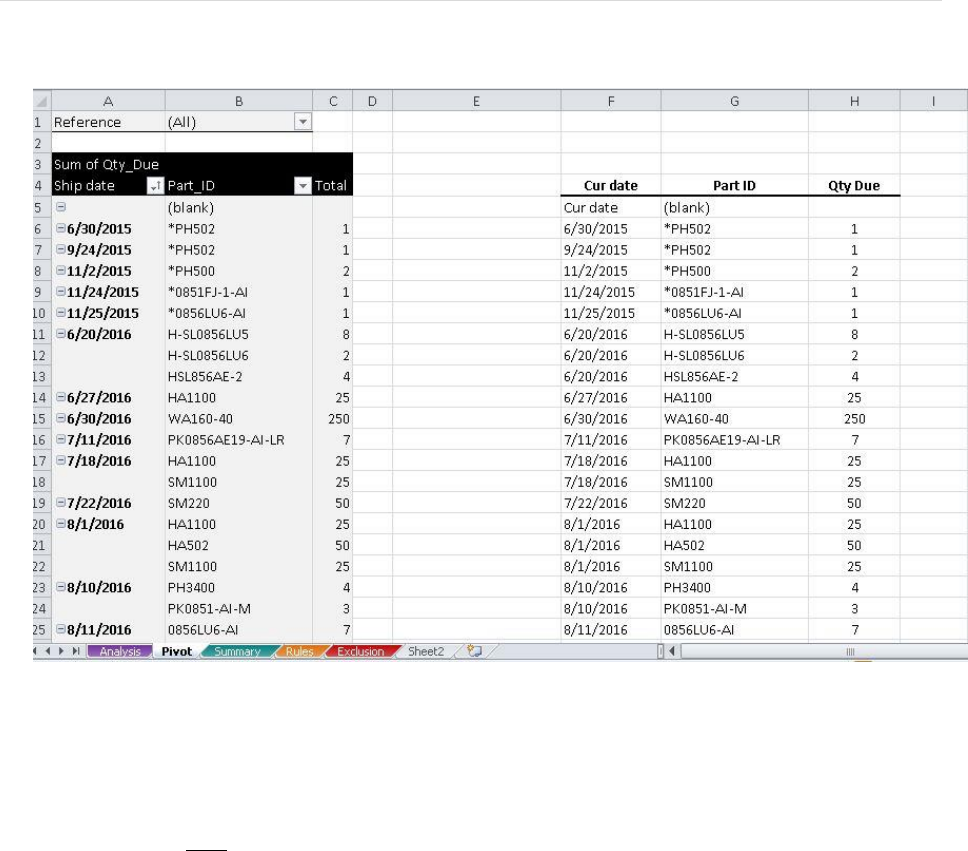Click the total value 250 in column C
This screenshot has height=851, width=968.
(333, 418)
